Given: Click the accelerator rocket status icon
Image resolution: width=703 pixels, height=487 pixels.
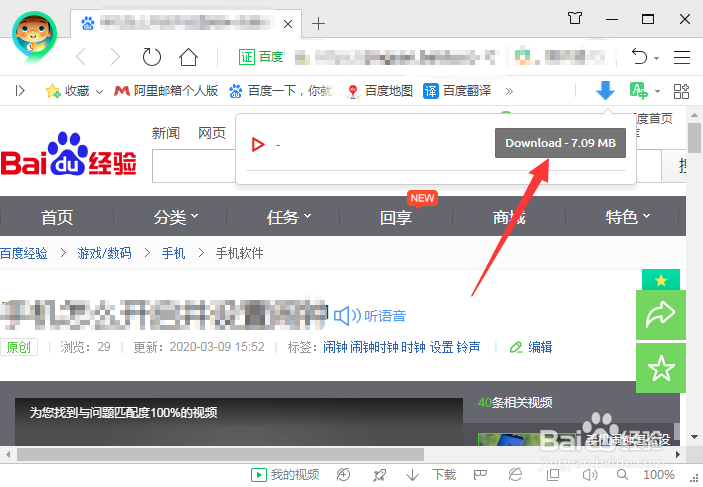Looking at the screenshot, I should click(x=379, y=475).
